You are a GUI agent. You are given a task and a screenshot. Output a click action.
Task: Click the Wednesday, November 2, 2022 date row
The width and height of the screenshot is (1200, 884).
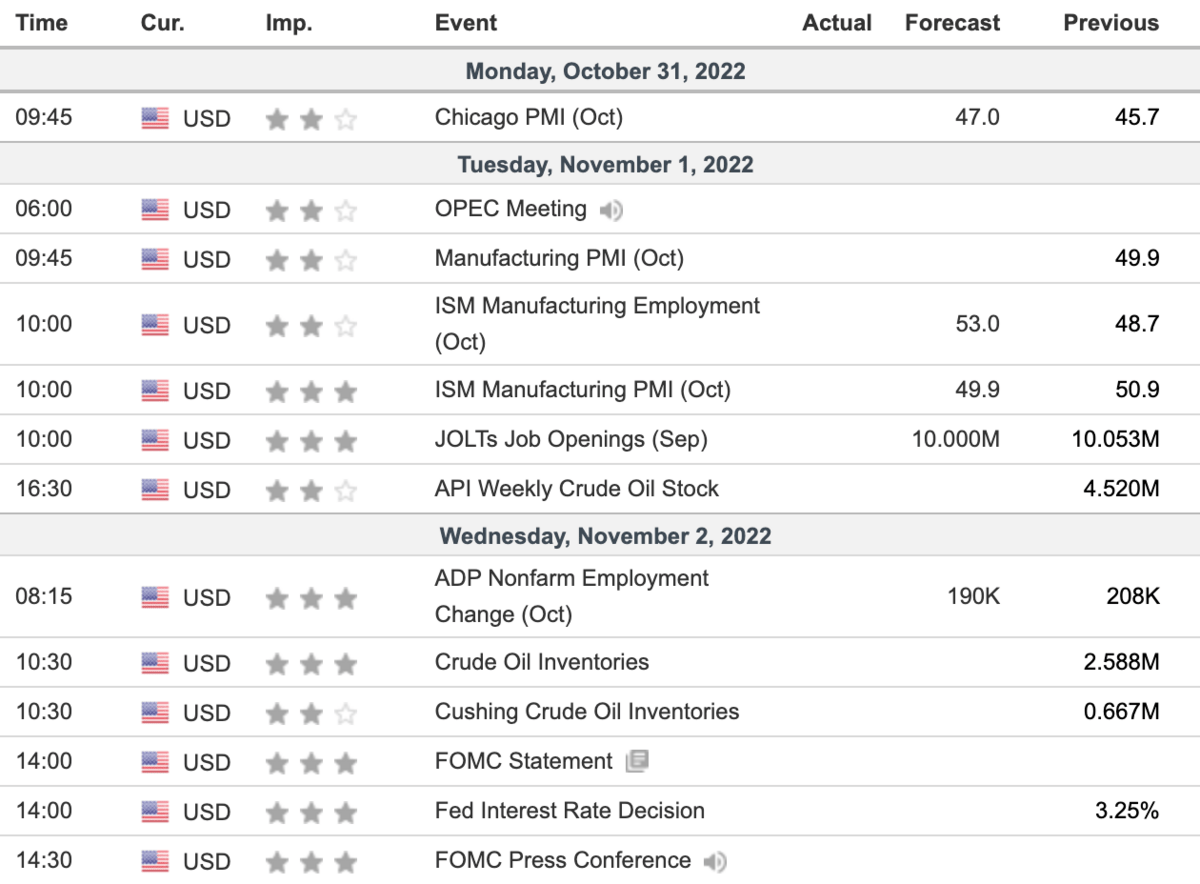pyautogui.click(x=605, y=536)
